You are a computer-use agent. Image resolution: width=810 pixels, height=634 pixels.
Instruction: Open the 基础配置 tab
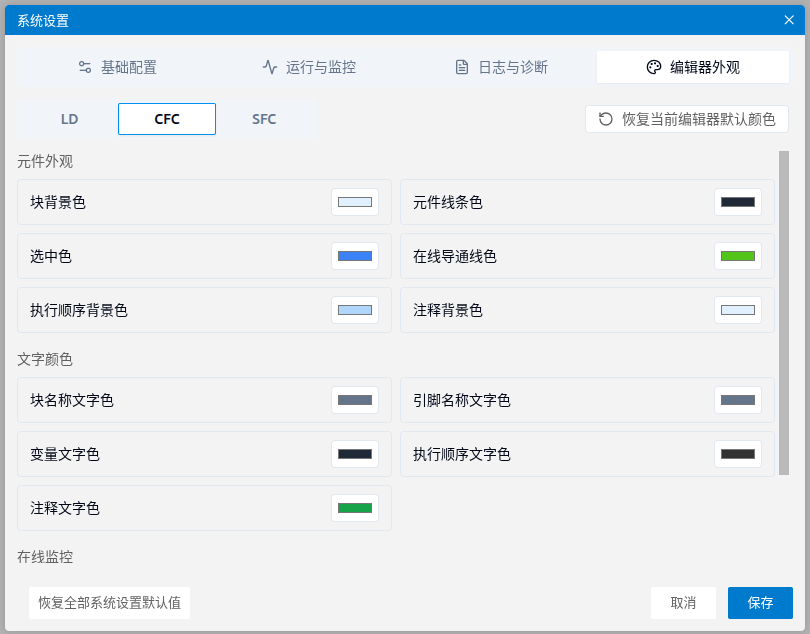(117, 67)
